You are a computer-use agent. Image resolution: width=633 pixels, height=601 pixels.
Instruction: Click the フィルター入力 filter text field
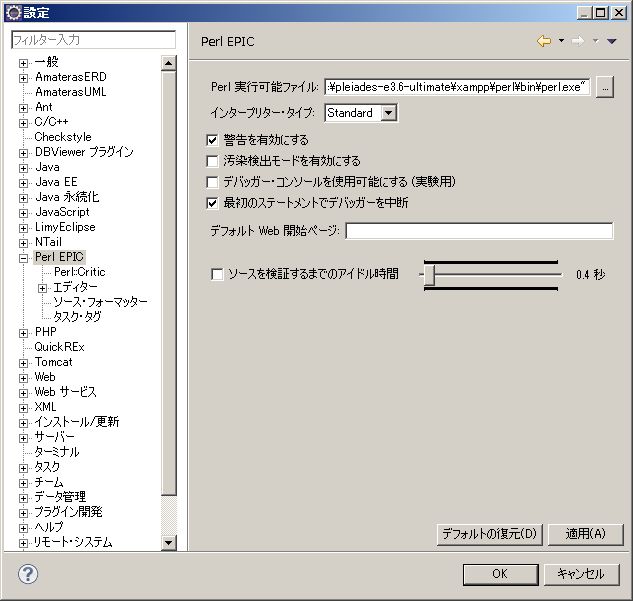click(x=93, y=40)
